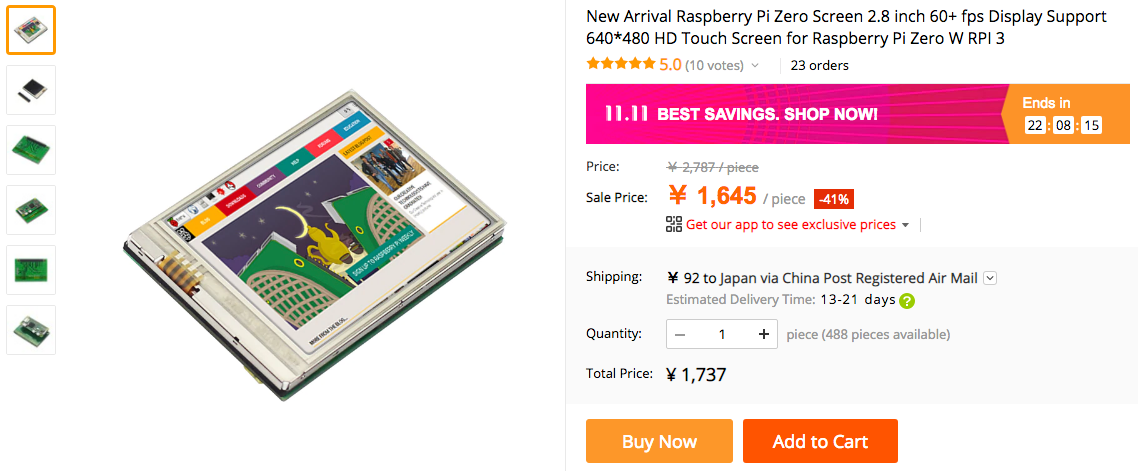Select the fourth product thumbnail
The image size is (1138, 471).
tap(31, 210)
